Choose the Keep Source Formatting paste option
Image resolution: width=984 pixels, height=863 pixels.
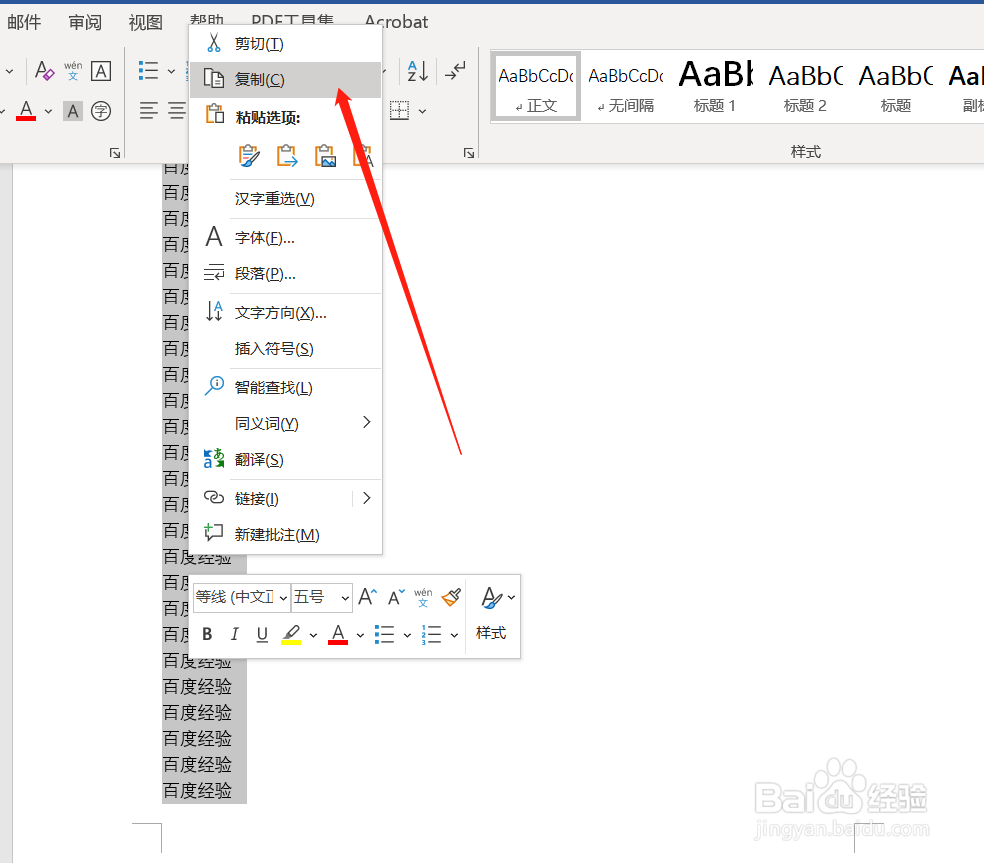coord(249,155)
